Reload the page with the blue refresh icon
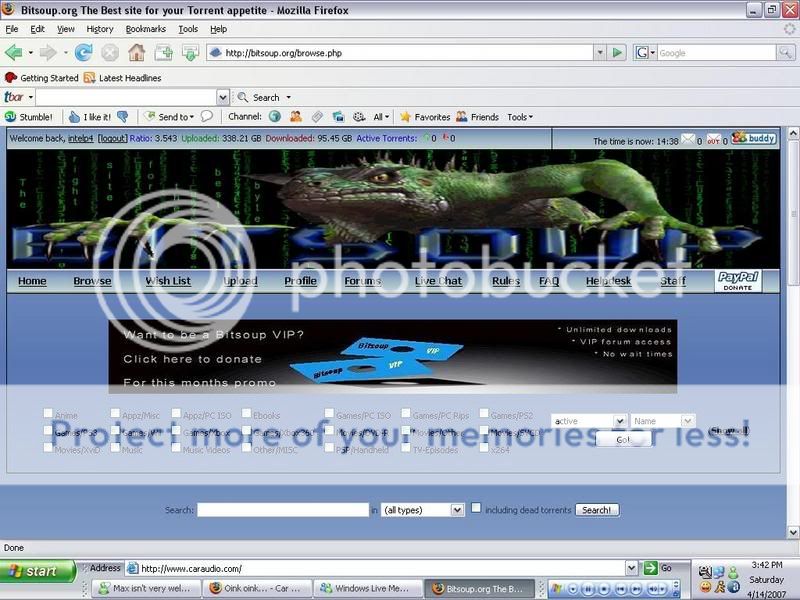The width and height of the screenshot is (800, 600). (x=83, y=53)
